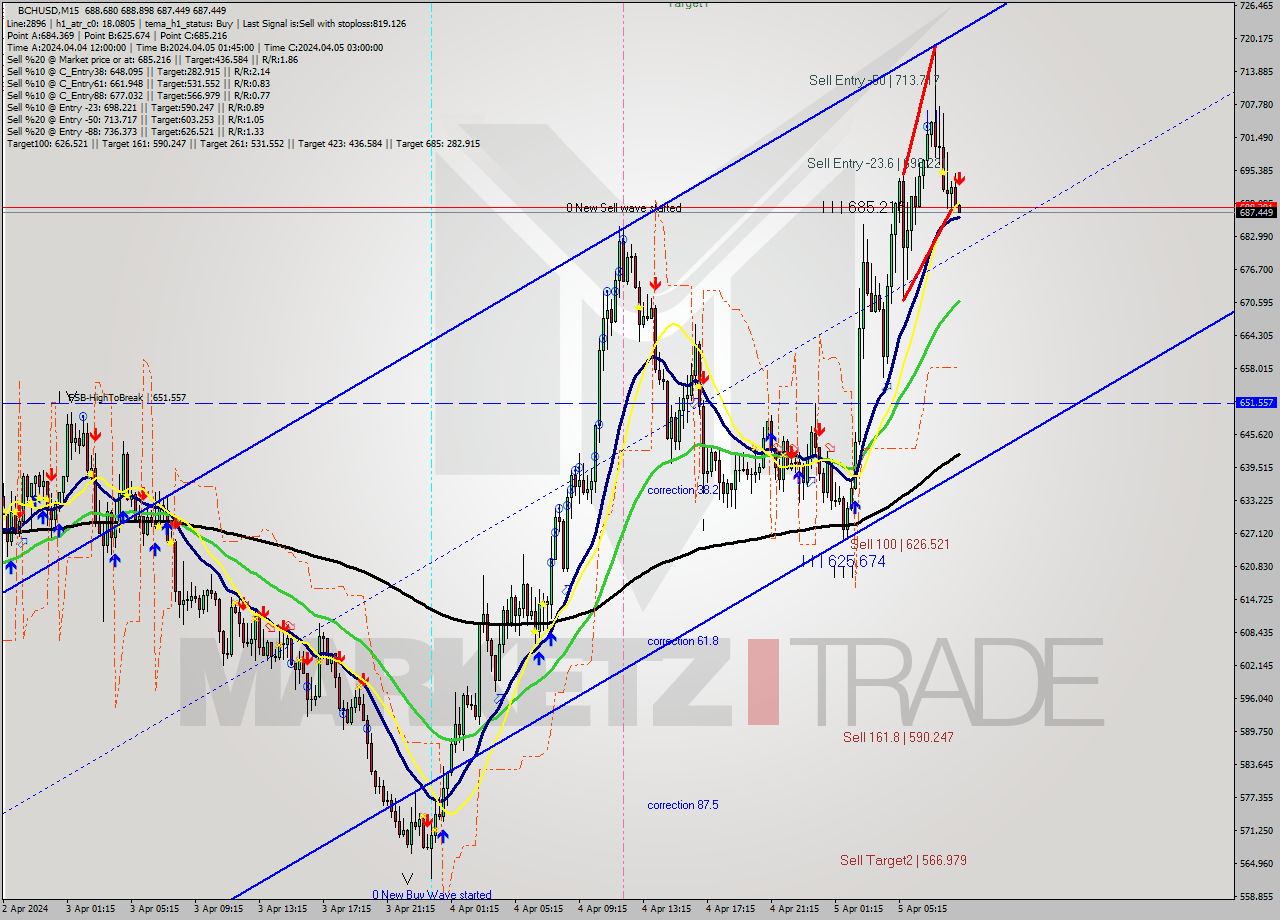Image resolution: width=1280 pixels, height=920 pixels.
Task: Select the '3 Apr 09:15' time axis label
Action: pyautogui.click(x=218, y=910)
